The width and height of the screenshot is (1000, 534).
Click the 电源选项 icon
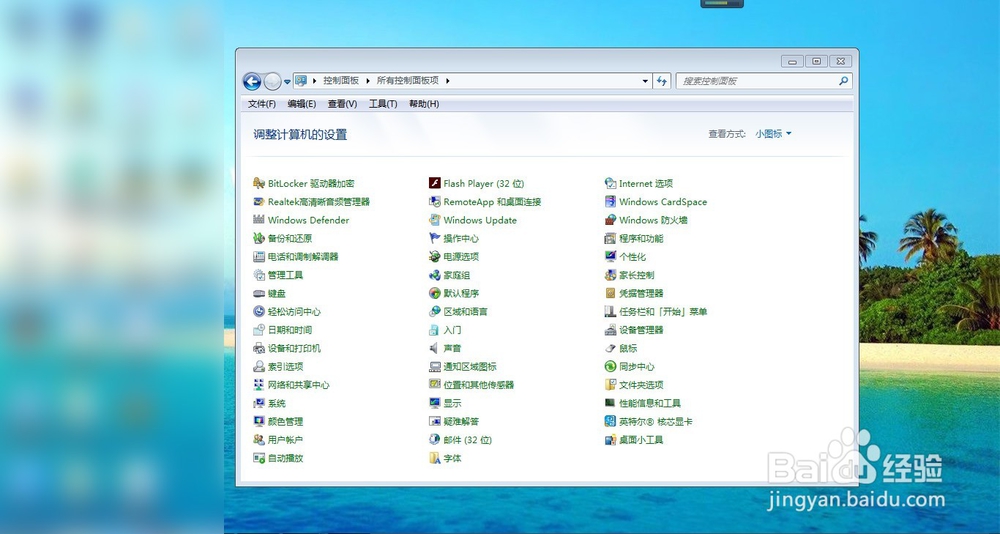[435, 257]
